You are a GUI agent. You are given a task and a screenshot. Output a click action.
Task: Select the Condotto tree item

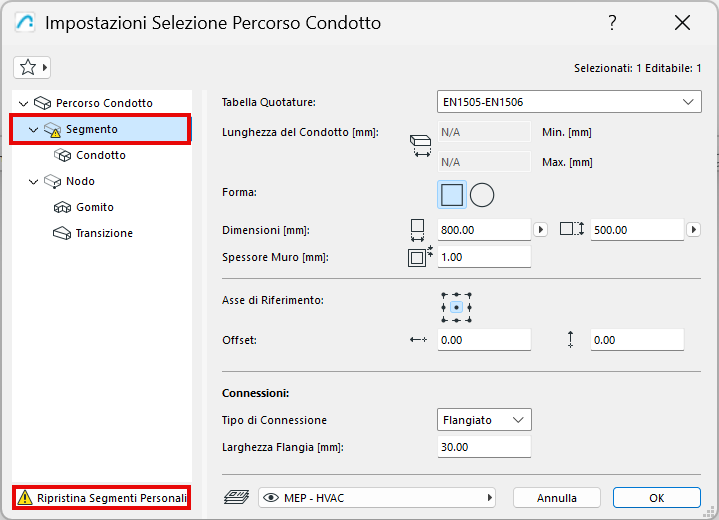[x=100, y=155]
